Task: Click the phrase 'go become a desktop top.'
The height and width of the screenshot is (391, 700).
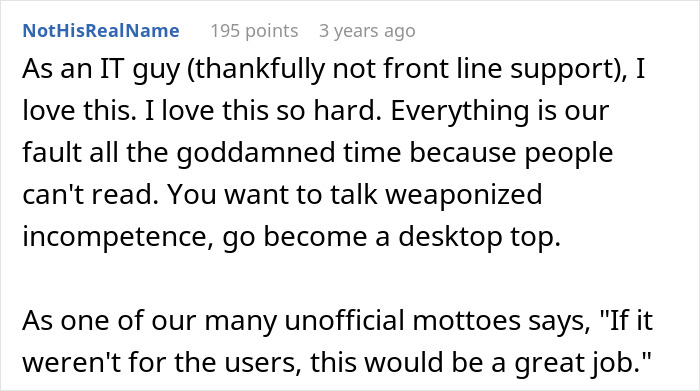Action: coord(391,236)
